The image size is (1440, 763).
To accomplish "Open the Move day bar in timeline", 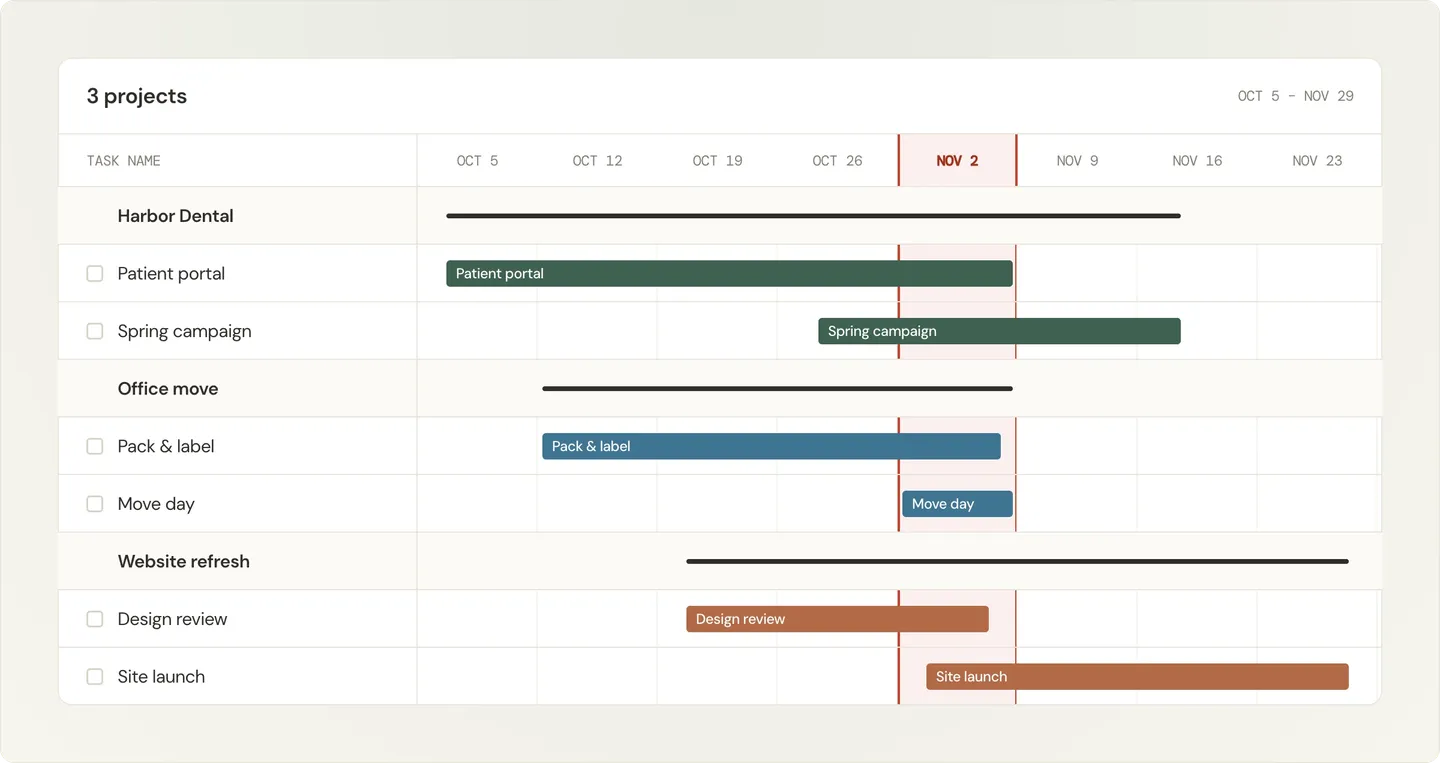I will coord(957,504).
